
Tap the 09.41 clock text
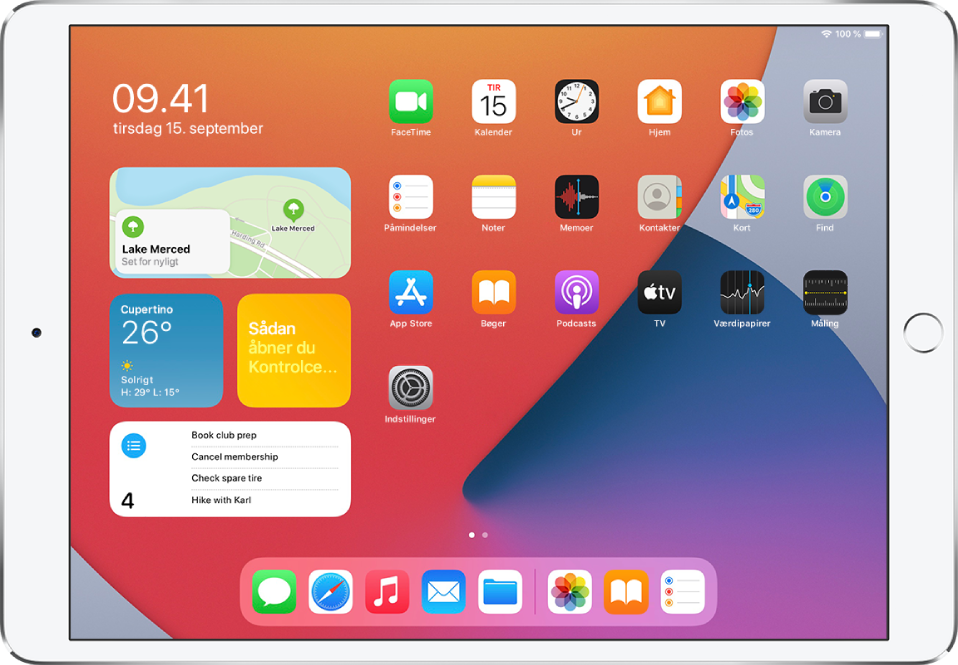click(161, 98)
